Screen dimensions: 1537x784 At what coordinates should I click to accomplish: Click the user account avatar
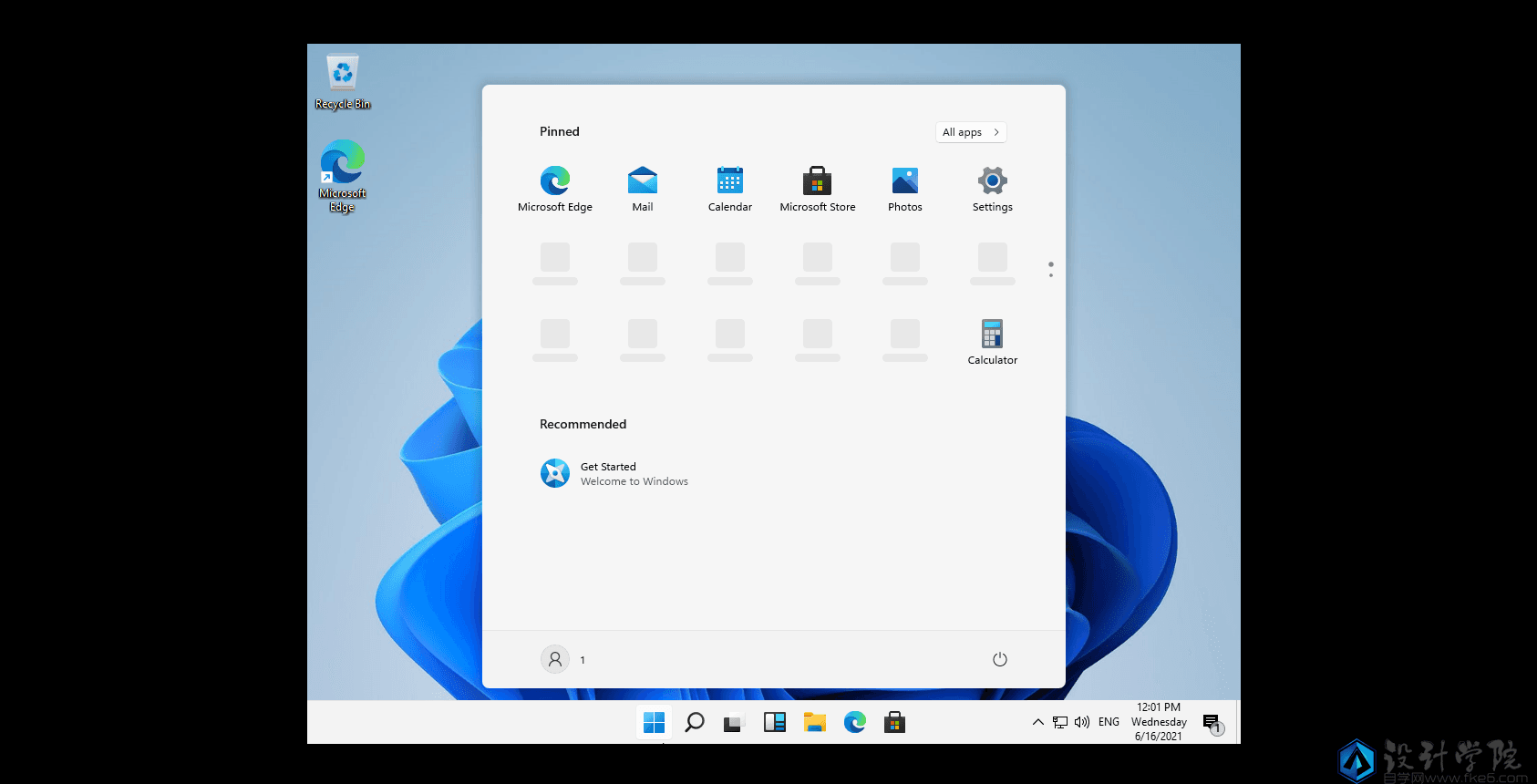555,659
